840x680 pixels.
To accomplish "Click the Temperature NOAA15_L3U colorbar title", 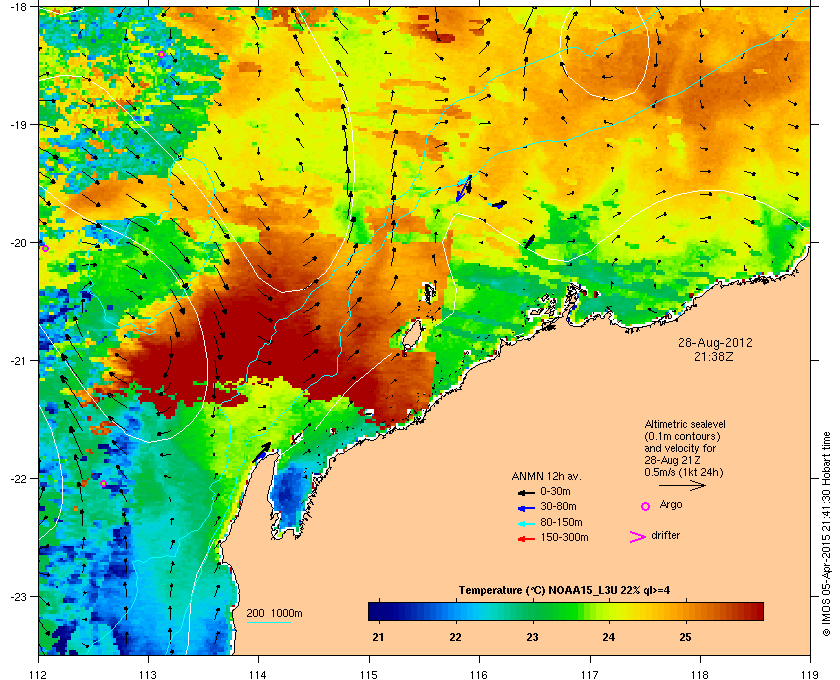I will pos(564,591).
